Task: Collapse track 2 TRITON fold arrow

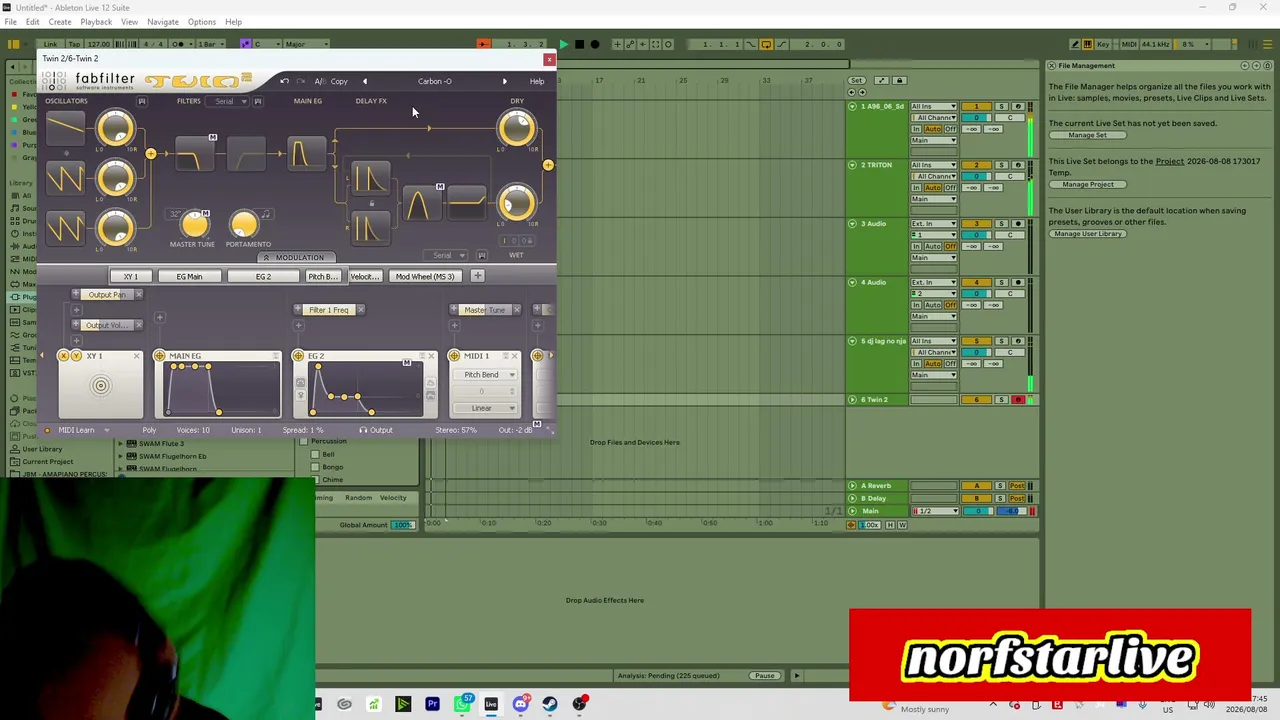Action: tap(853, 165)
